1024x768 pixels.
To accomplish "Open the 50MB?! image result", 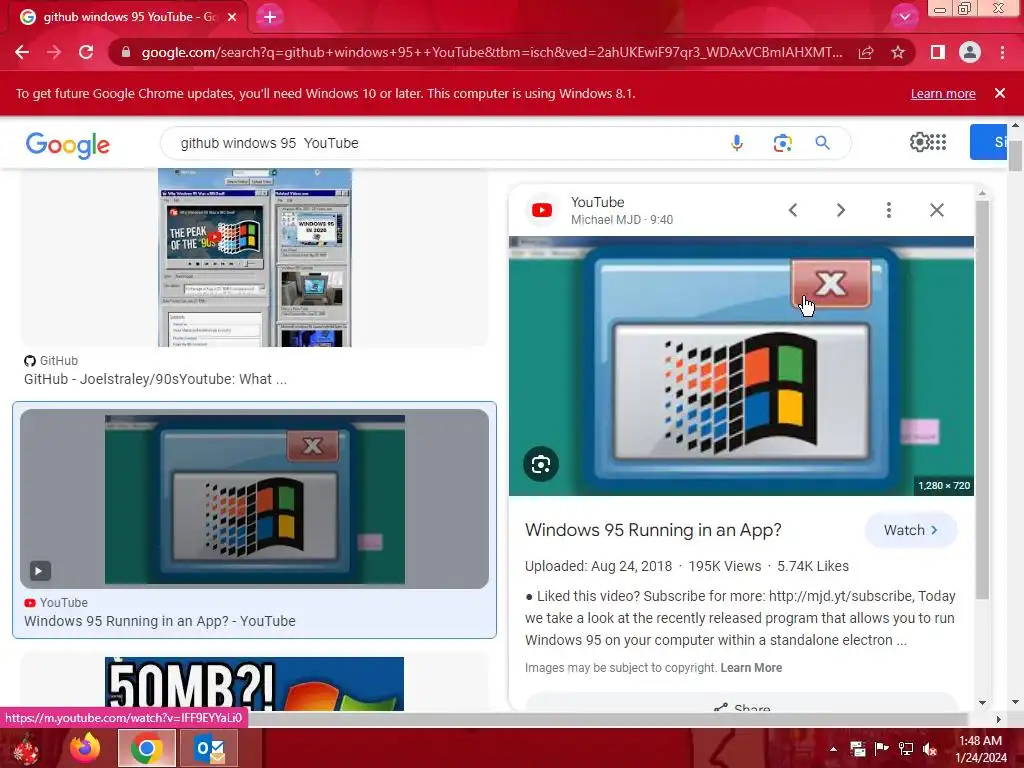I will pos(254,683).
